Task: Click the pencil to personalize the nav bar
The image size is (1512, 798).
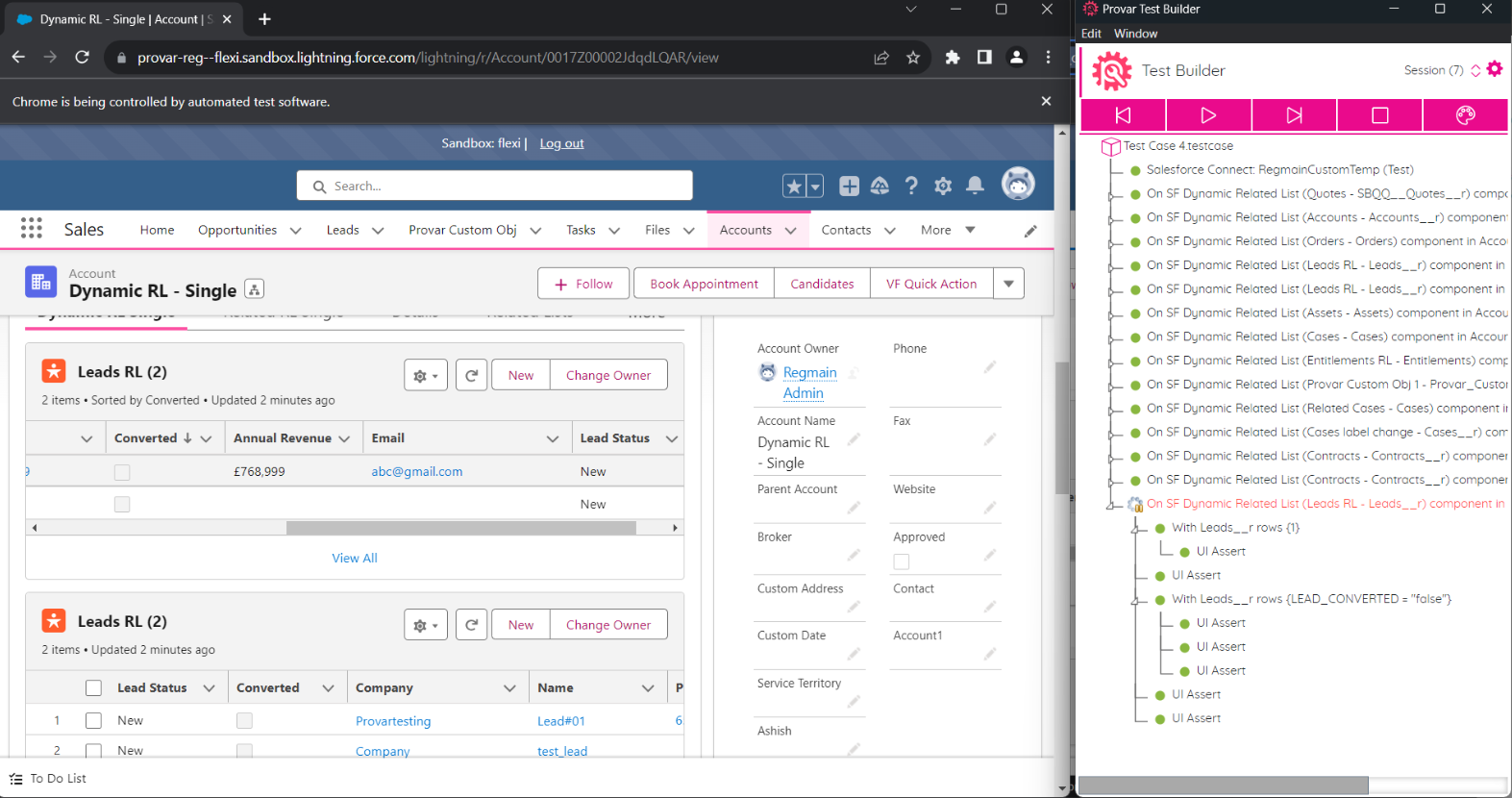Action: (x=1030, y=231)
